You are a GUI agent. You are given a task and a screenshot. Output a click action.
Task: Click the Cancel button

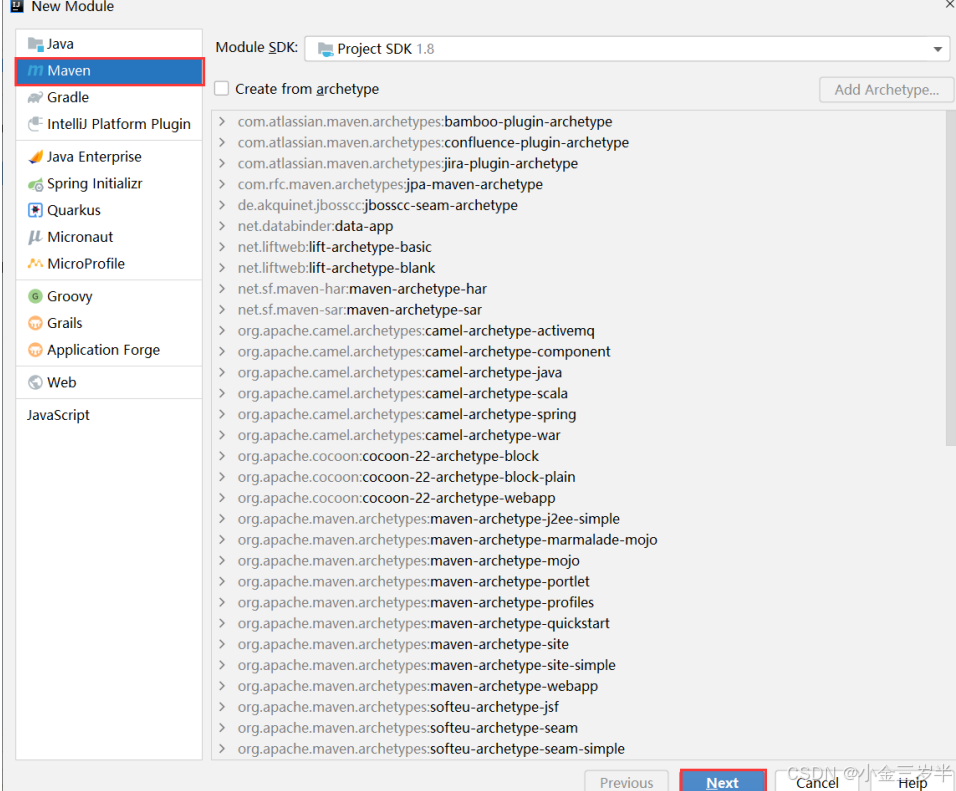(817, 781)
